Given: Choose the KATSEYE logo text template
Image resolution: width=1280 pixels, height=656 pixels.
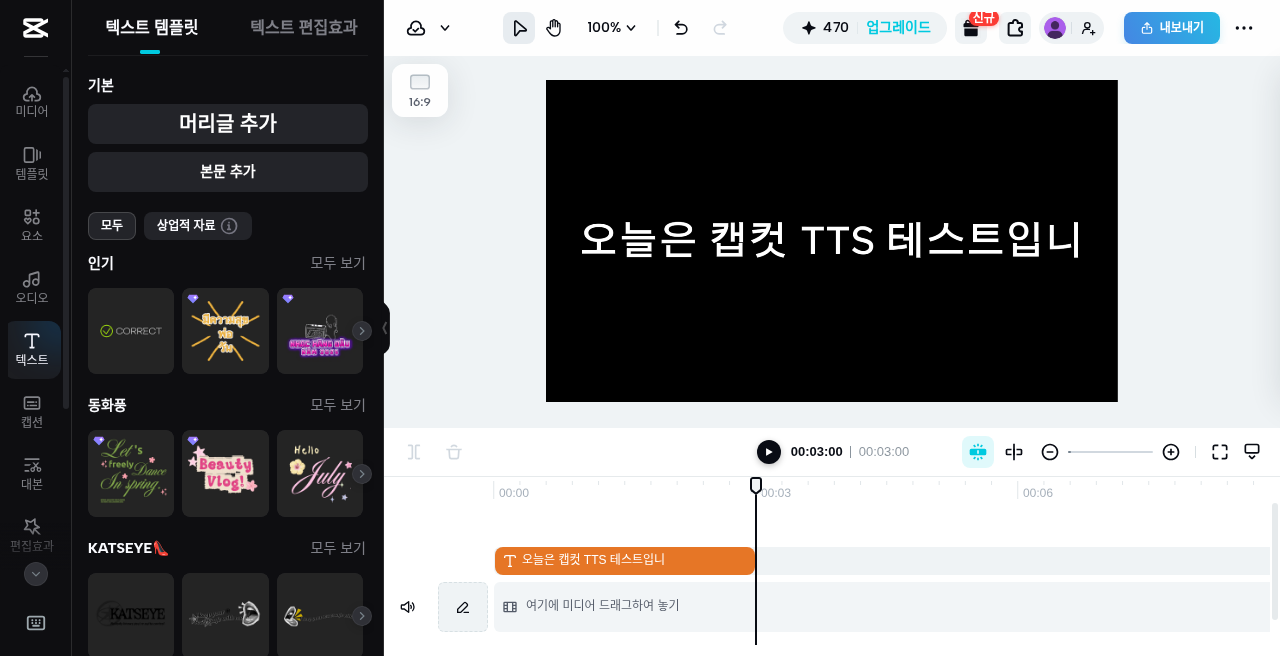Looking at the screenshot, I should pos(131,614).
